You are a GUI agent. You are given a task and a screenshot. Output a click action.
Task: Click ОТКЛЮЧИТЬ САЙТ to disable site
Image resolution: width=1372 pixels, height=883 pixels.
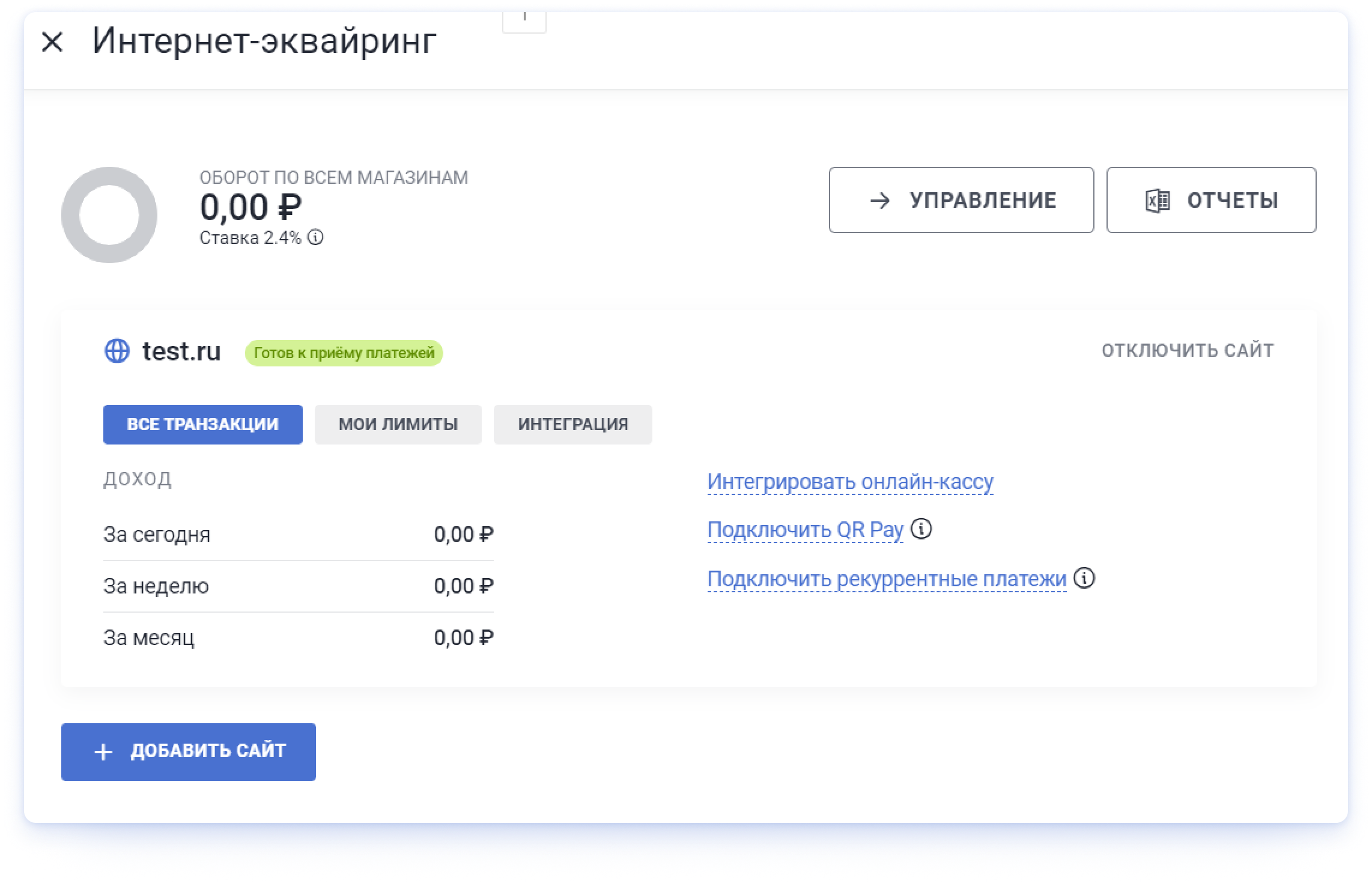pyautogui.click(x=1188, y=350)
